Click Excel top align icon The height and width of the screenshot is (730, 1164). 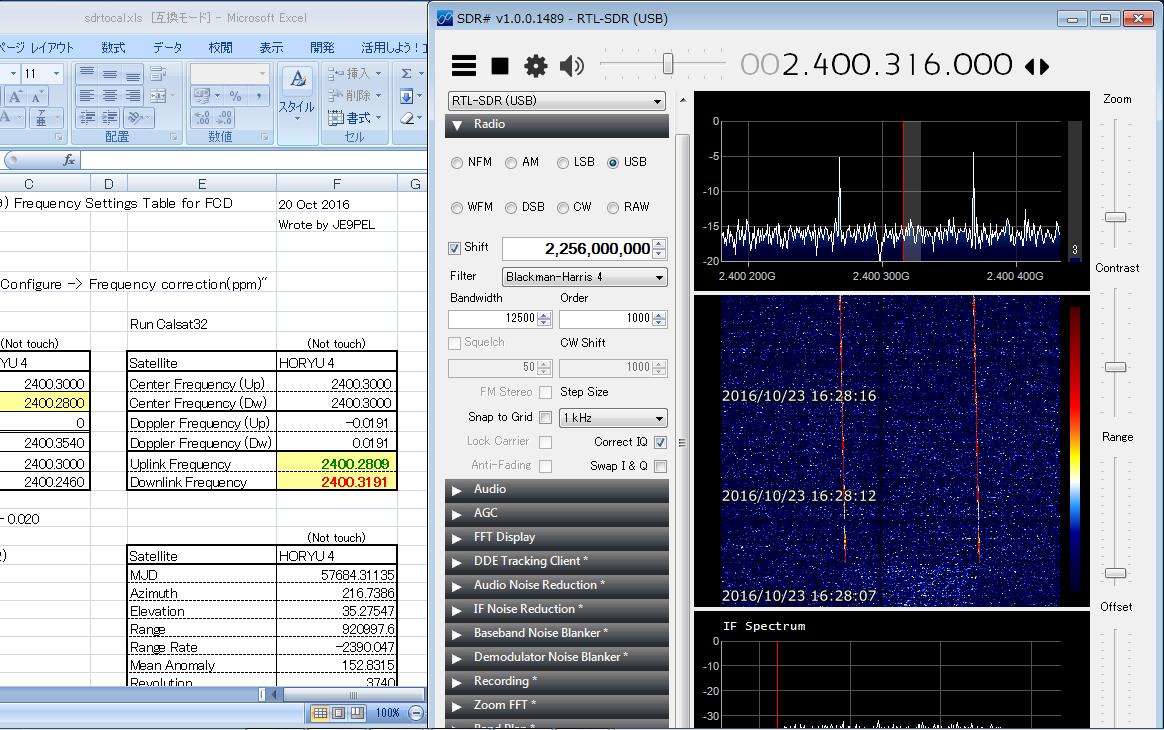(x=87, y=74)
